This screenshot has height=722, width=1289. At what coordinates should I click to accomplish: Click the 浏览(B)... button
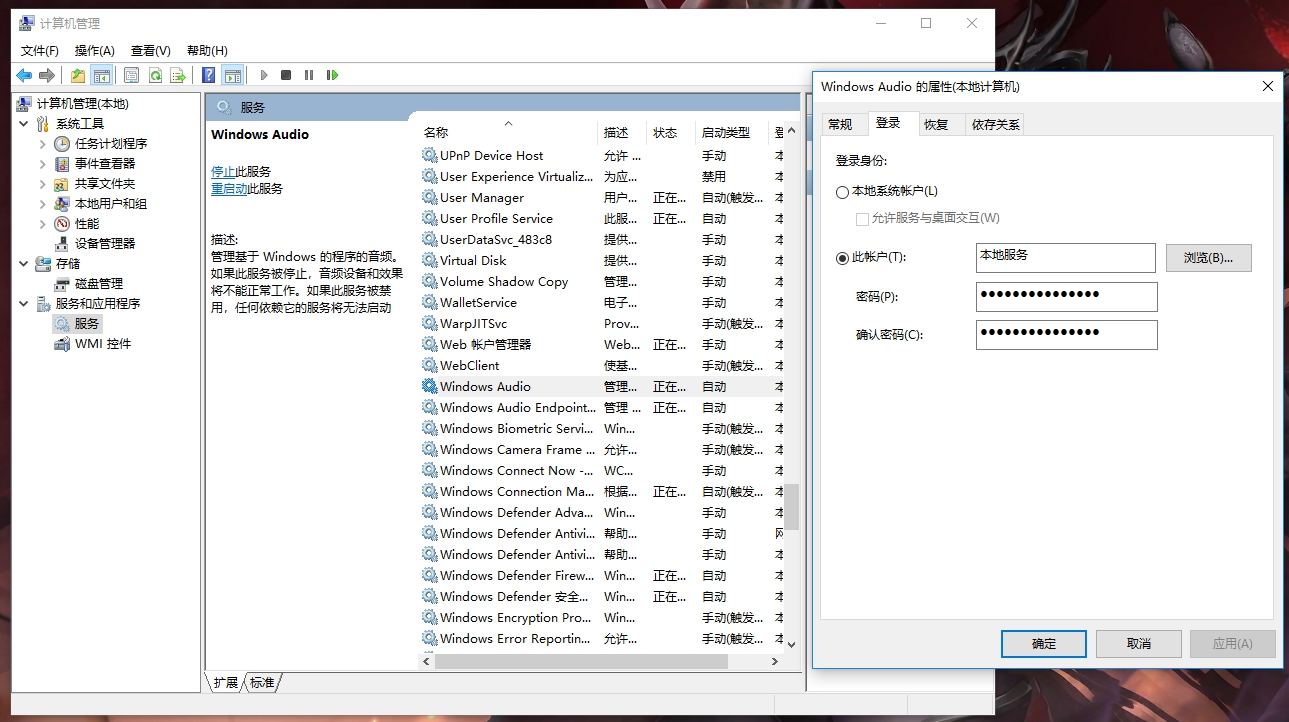pyautogui.click(x=1209, y=258)
